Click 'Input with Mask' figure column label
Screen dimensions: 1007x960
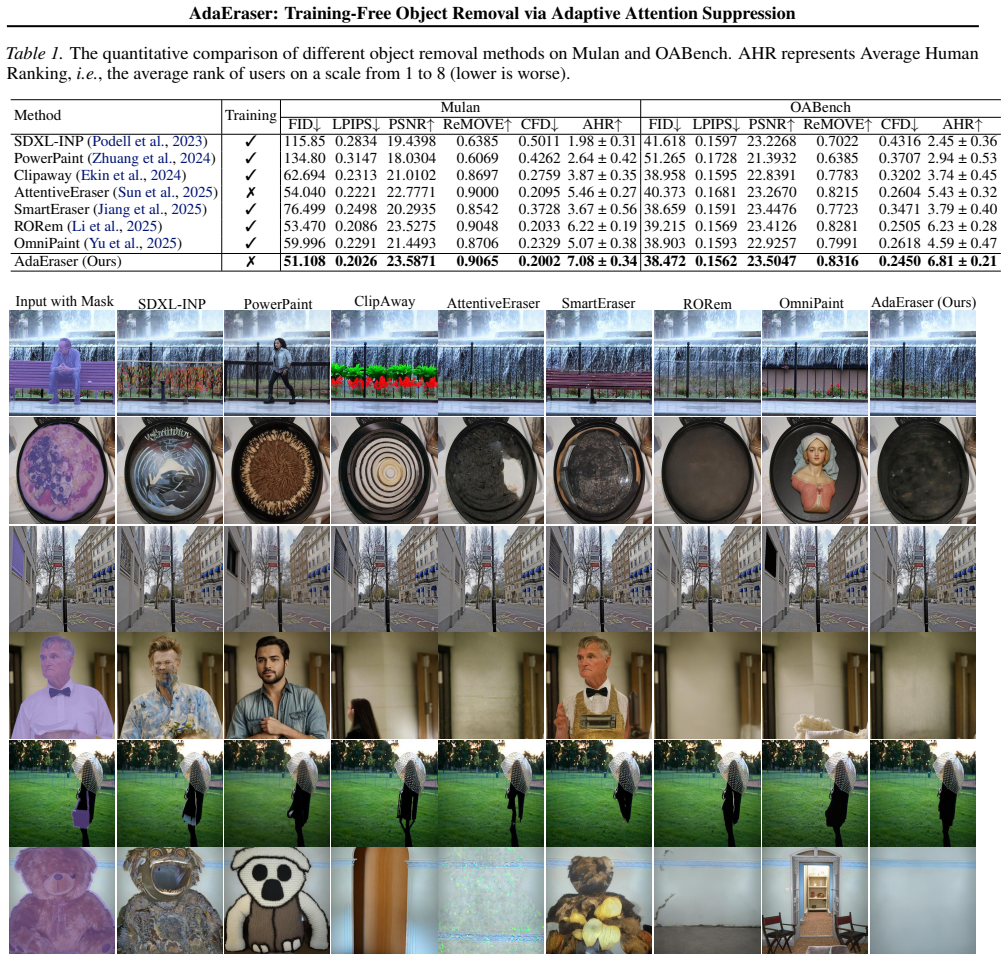pyautogui.click(x=64, y=301)
